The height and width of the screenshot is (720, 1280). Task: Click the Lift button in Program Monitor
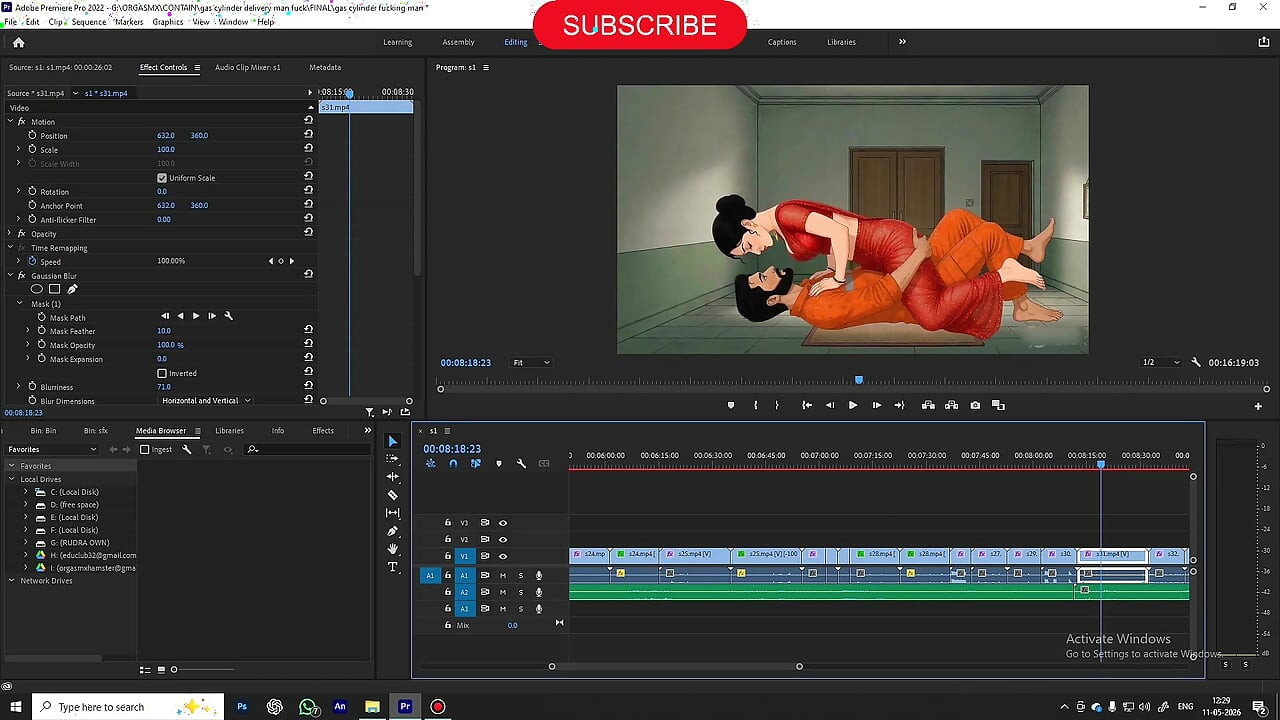pos(928,405)
